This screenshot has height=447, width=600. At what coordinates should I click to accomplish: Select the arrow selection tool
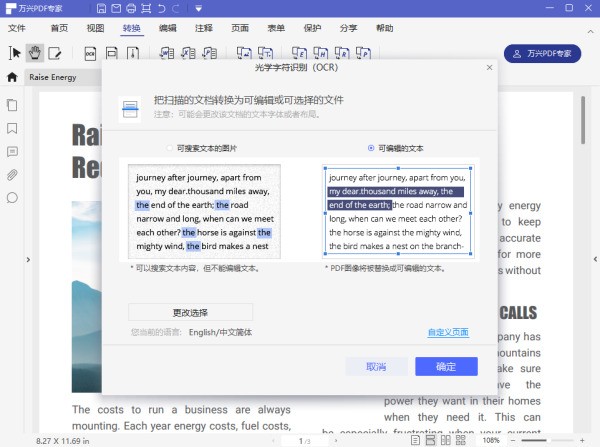click(x=15, y=52)
